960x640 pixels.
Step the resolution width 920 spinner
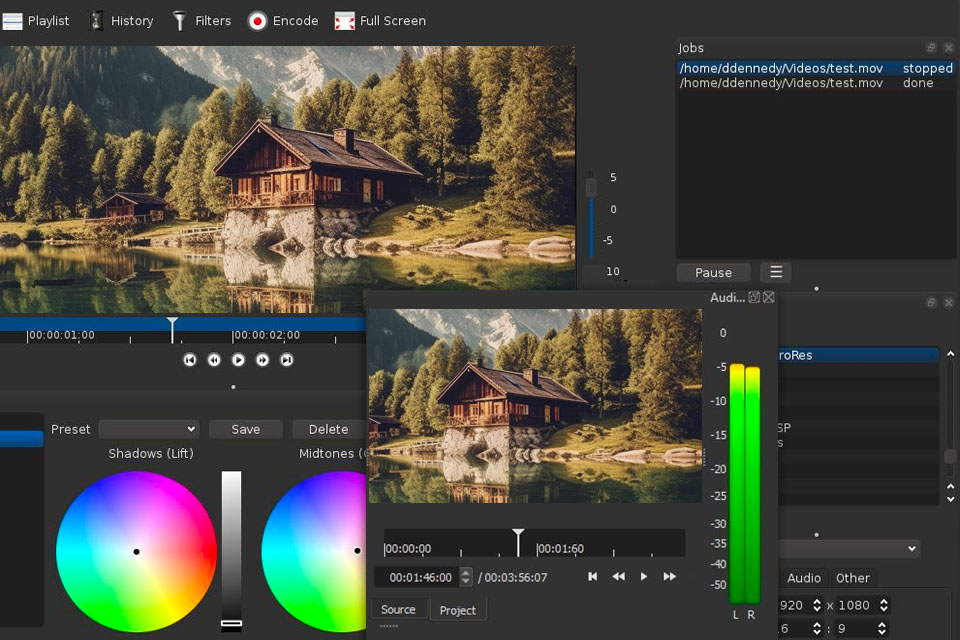click(816, 605)
